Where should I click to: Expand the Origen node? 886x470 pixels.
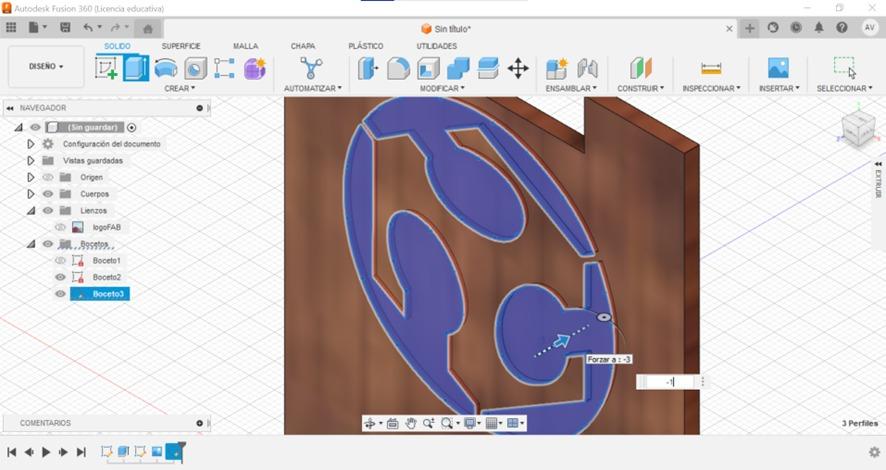click(x=31, y=177)
